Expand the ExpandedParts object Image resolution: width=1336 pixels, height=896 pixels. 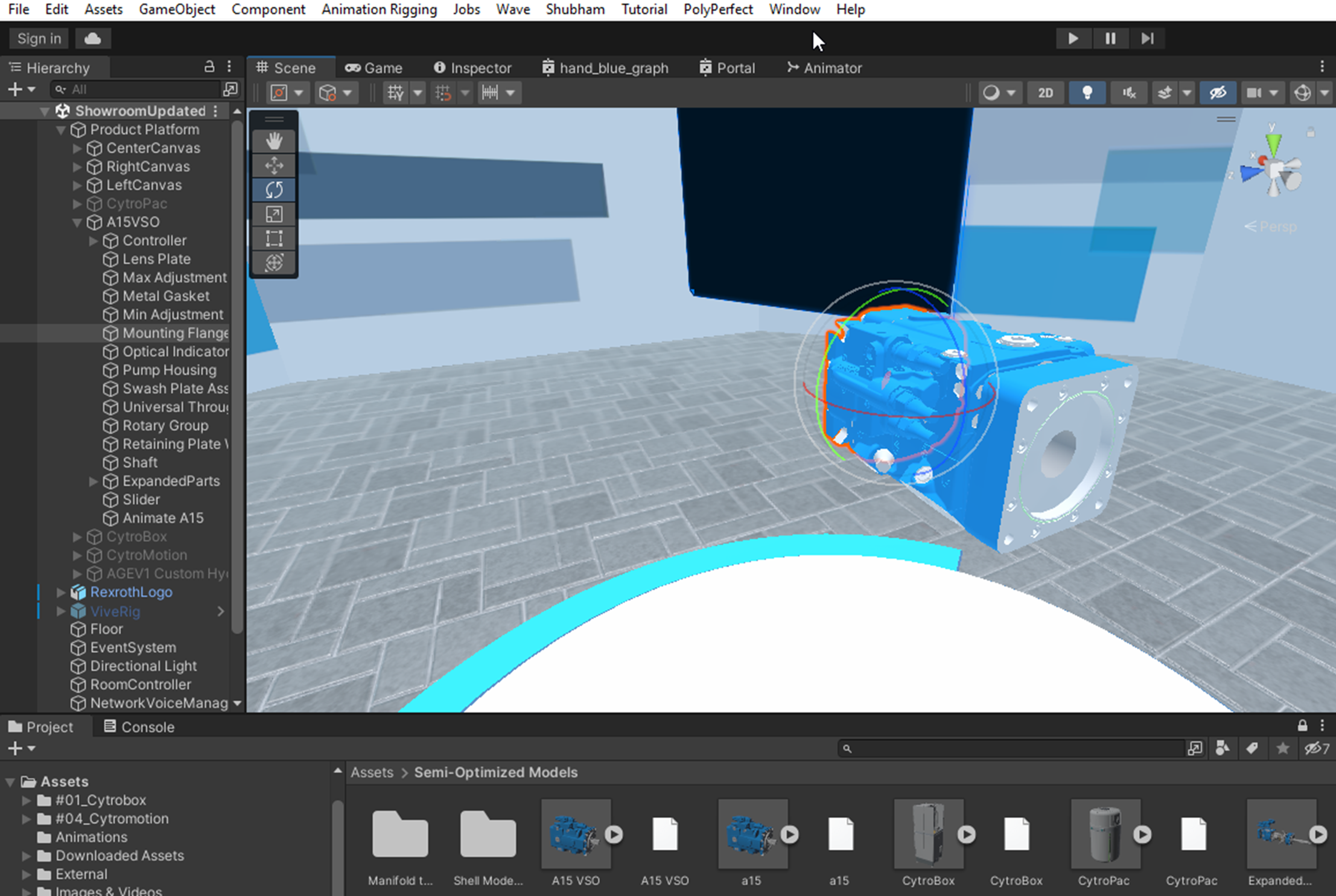pyautogui.click(x=94, y=481)
